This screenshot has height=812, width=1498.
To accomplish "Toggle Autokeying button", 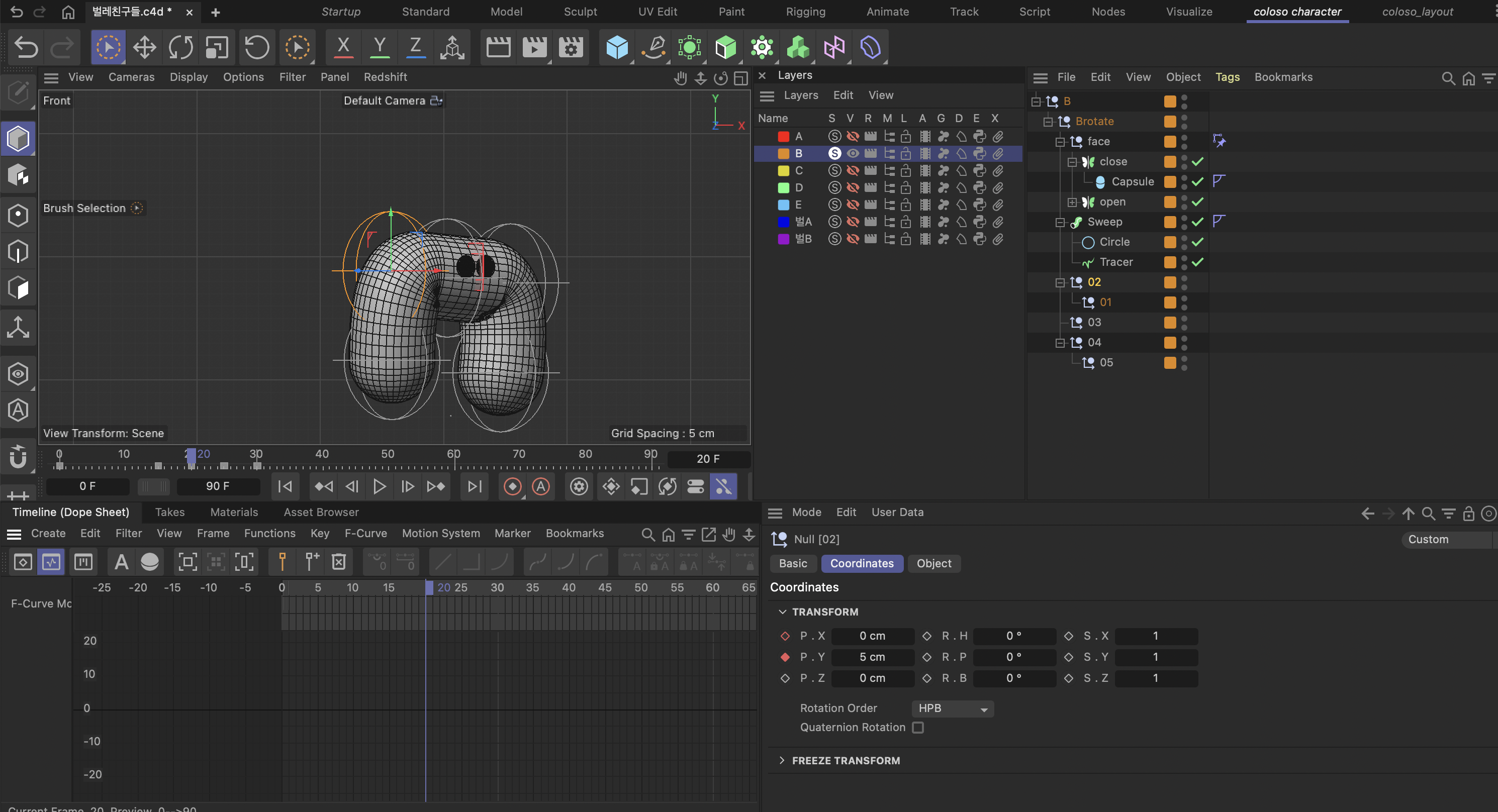I will click(541, 486).
